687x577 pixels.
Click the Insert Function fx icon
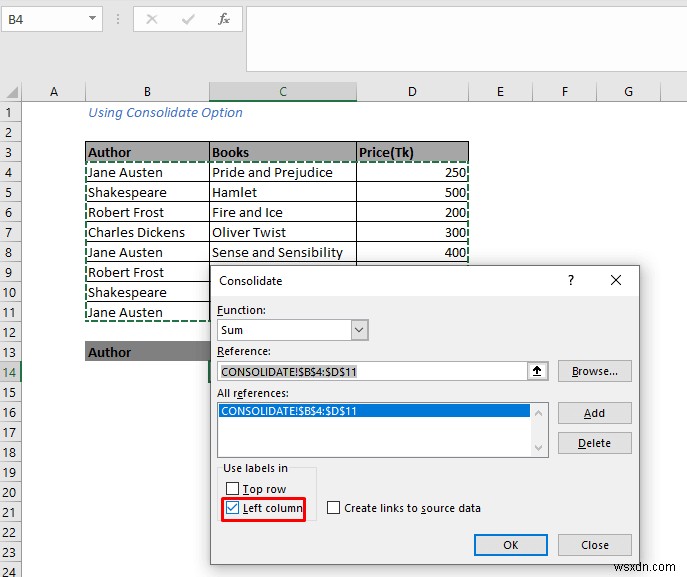[224, 19]
